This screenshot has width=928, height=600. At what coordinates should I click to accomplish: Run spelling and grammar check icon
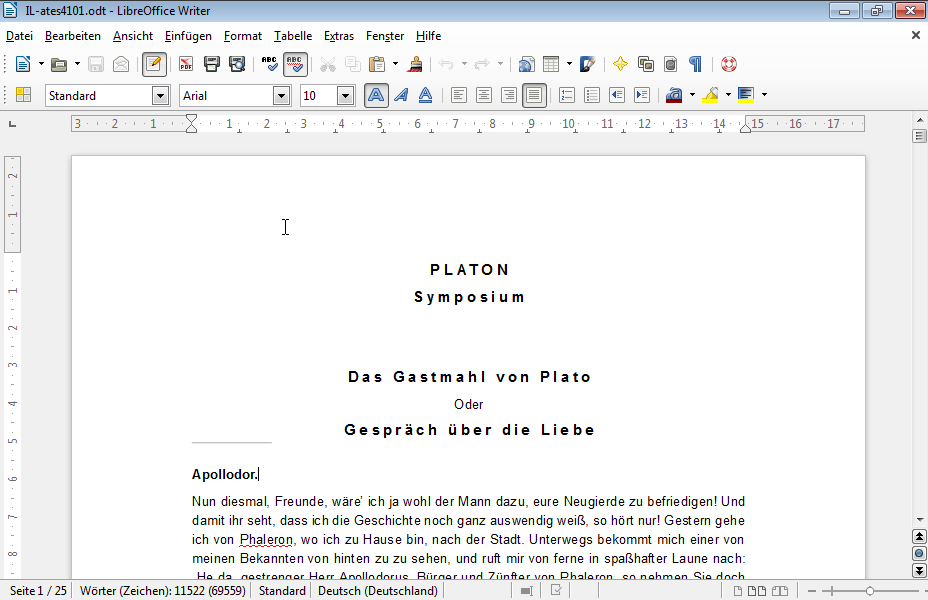pyautogui.click(x=269, y=64)
